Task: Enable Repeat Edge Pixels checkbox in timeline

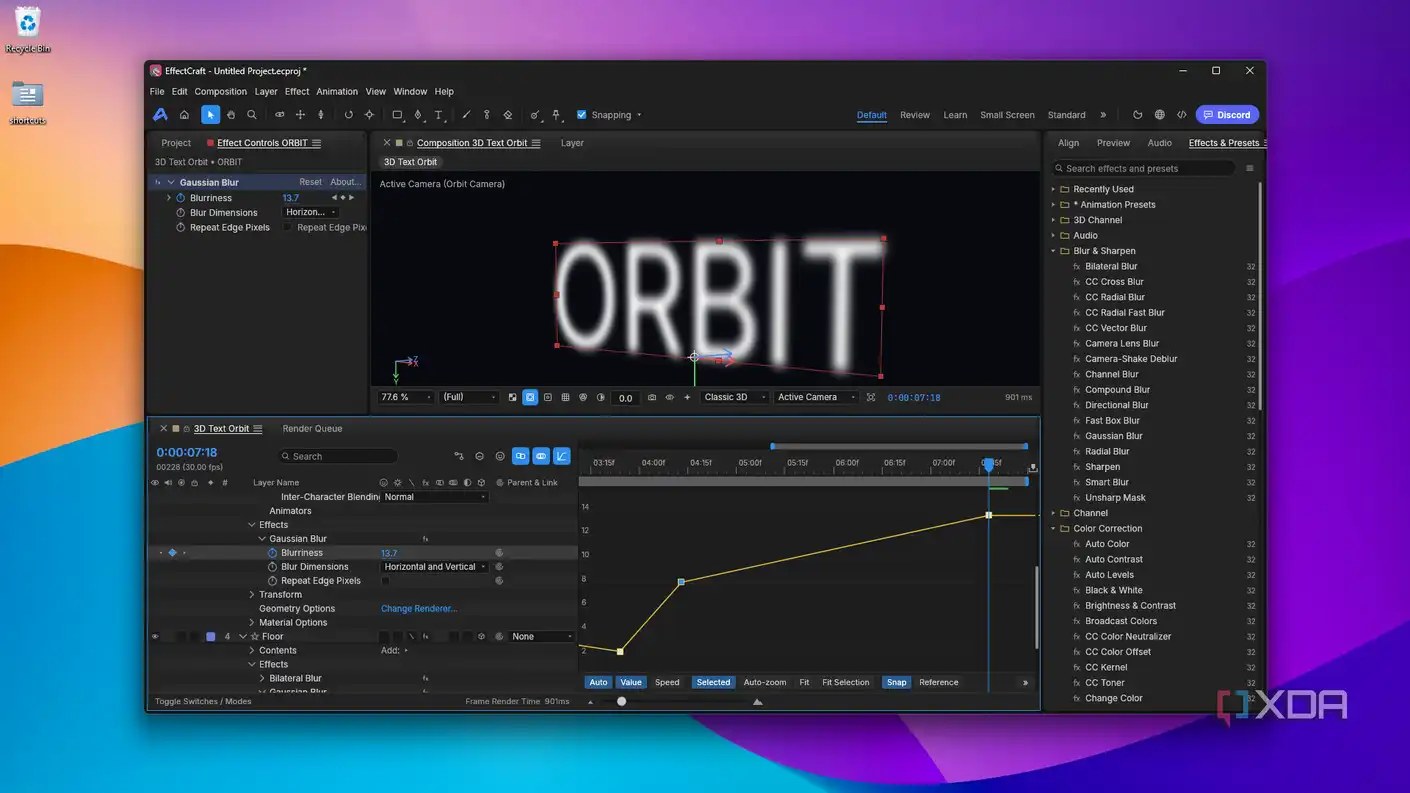Action: coord(386,581)
